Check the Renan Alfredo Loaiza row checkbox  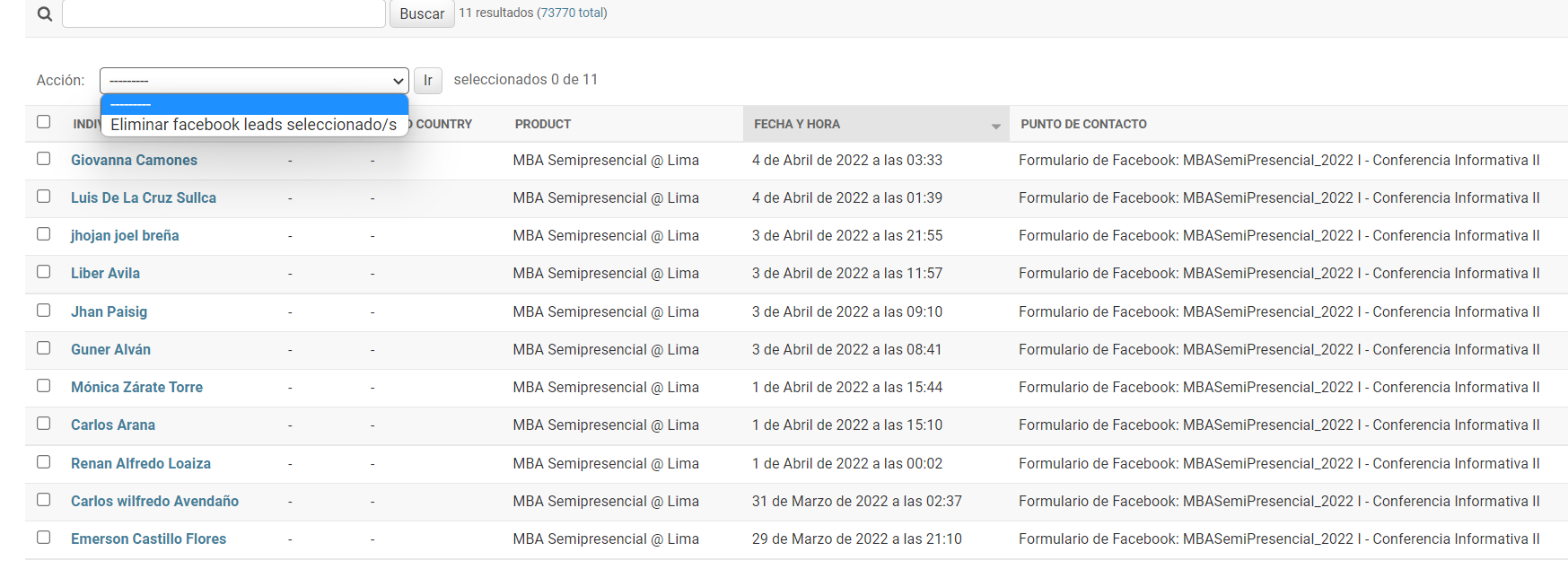click(x=43, y=461)
